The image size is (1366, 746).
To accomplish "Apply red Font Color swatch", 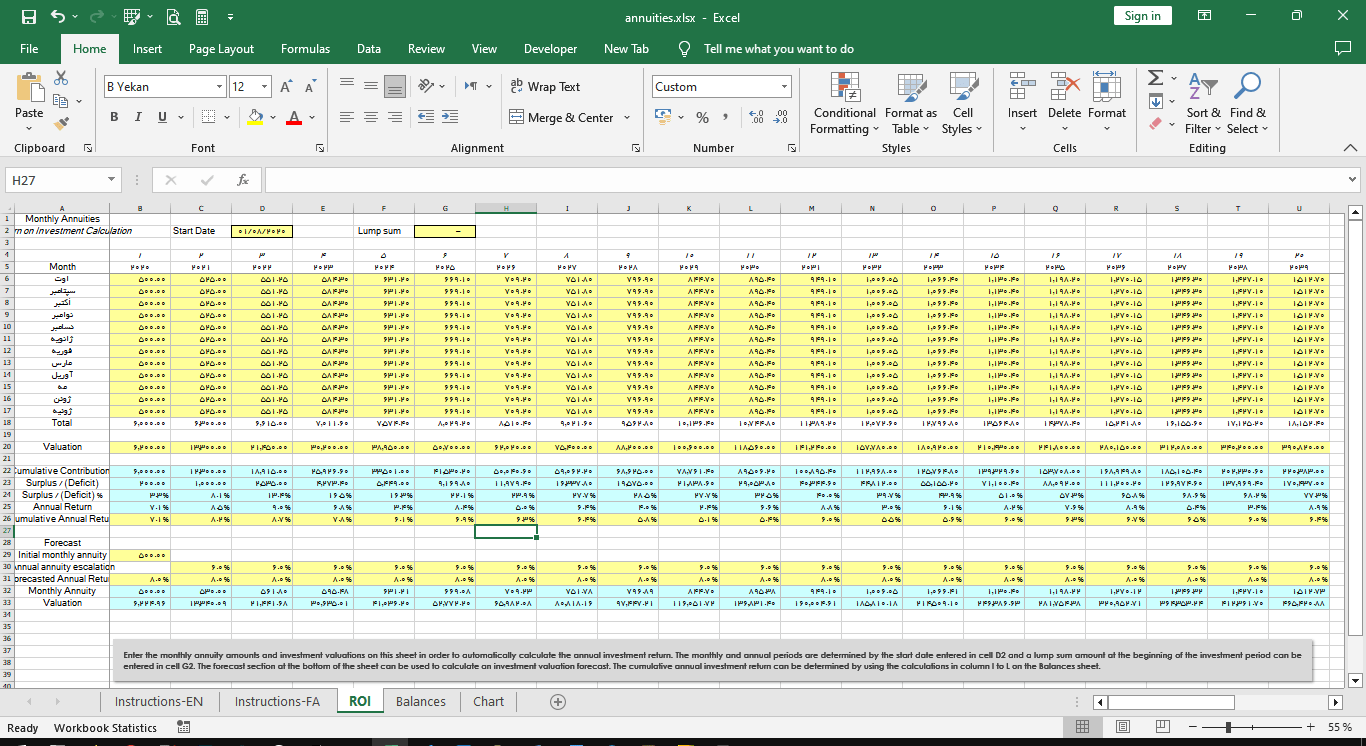I will (293, 117).
